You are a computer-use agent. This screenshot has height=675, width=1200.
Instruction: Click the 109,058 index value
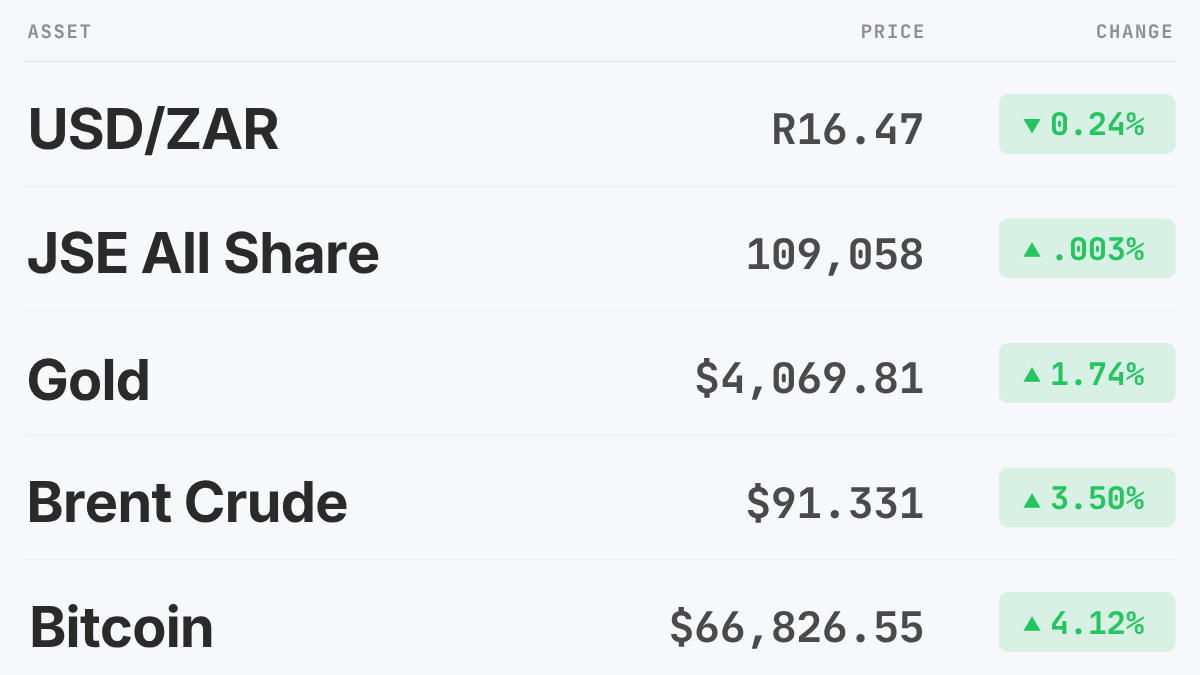(835, 254)
